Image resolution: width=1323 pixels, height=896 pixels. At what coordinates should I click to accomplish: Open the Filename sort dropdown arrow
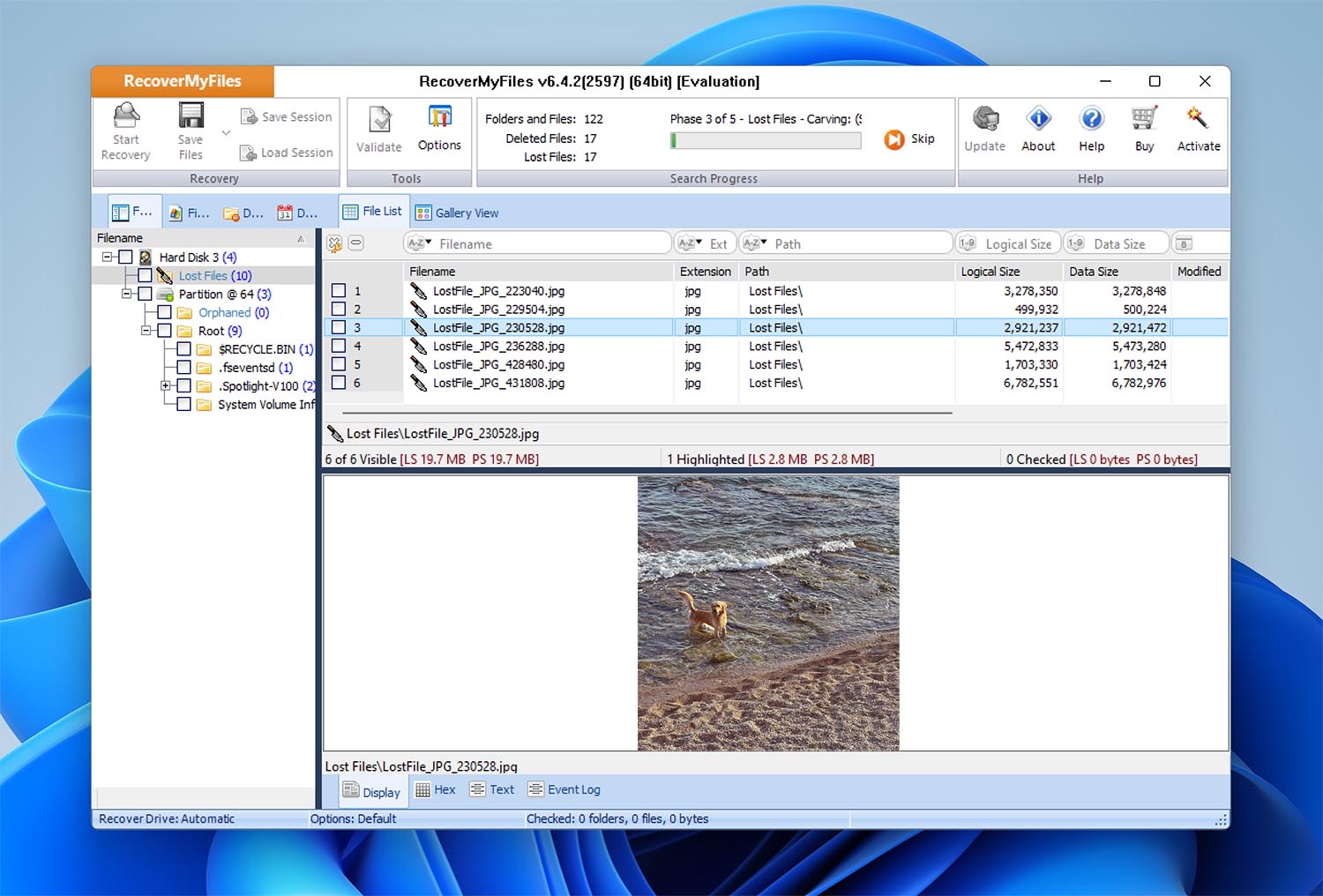(x=430, y=243)
